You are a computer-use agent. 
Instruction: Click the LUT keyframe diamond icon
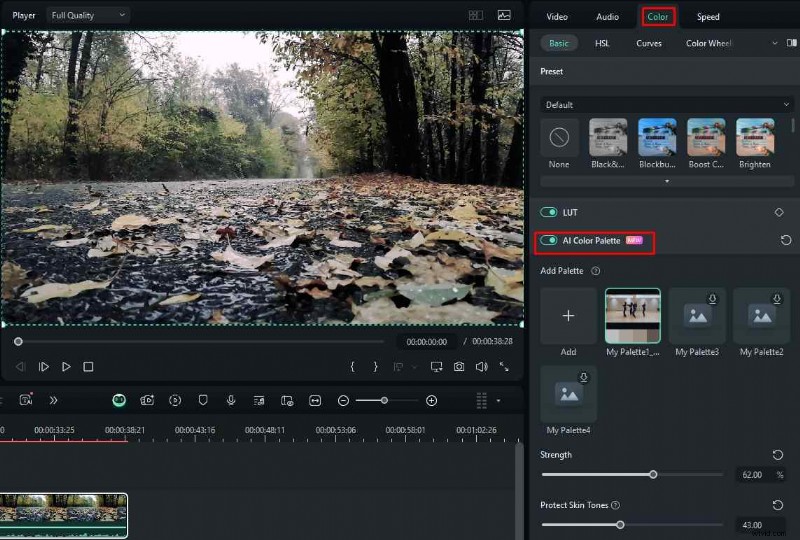coord(778,212)
